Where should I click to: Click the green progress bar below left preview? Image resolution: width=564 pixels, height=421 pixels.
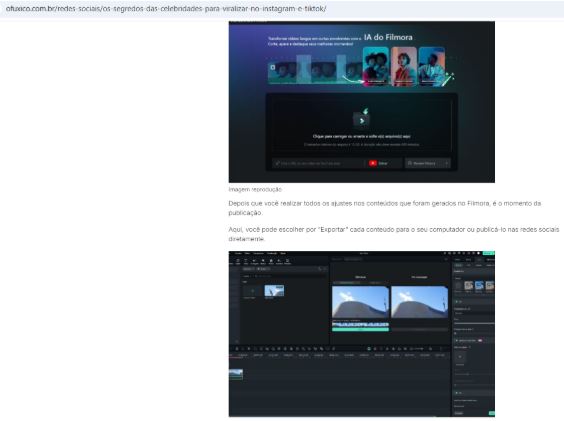(x=360, y=329)
